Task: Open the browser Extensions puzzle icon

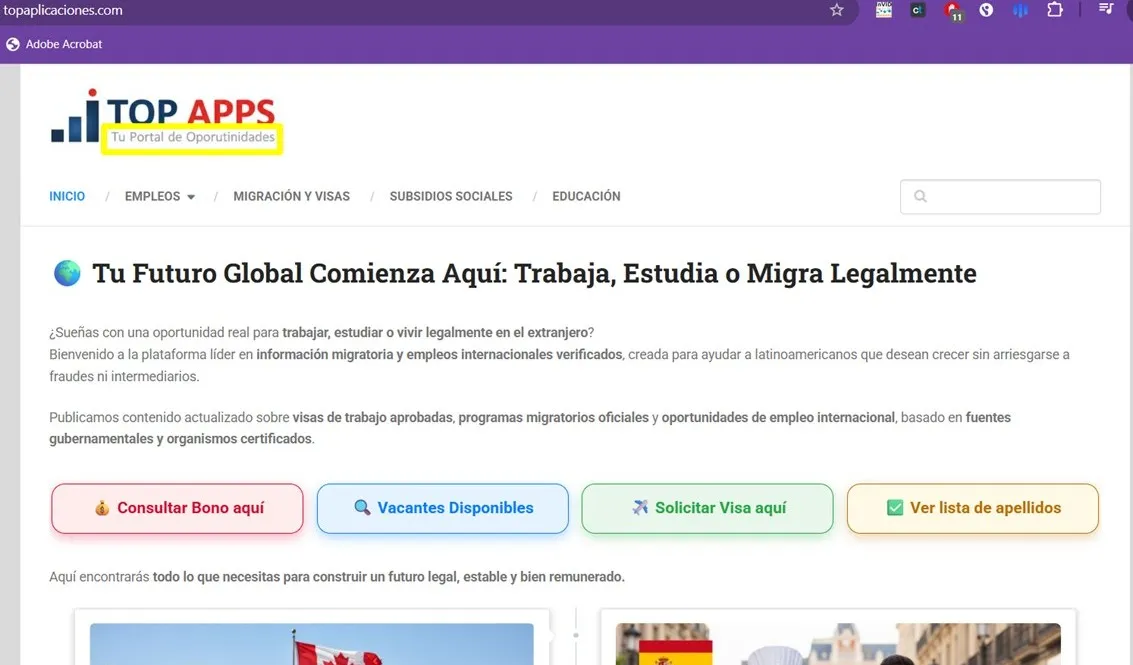Action: click(x=1055, y=10)
